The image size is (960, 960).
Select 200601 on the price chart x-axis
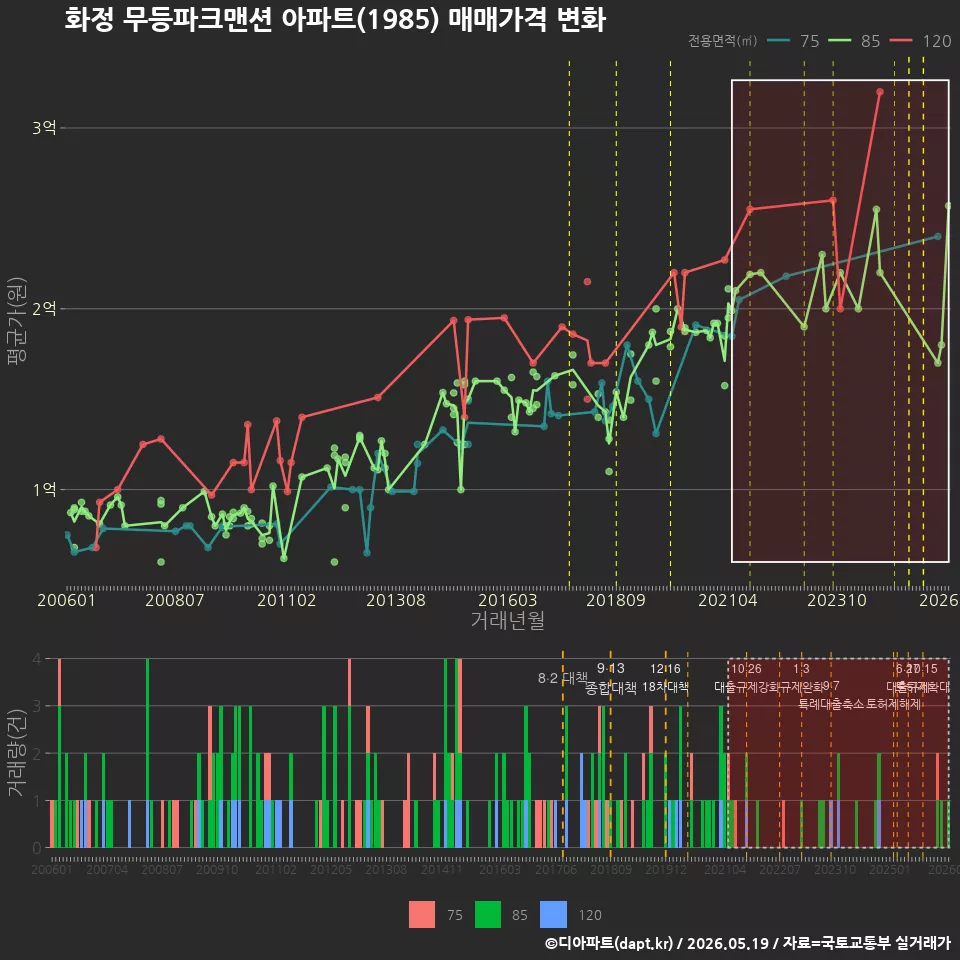(66, 600)
